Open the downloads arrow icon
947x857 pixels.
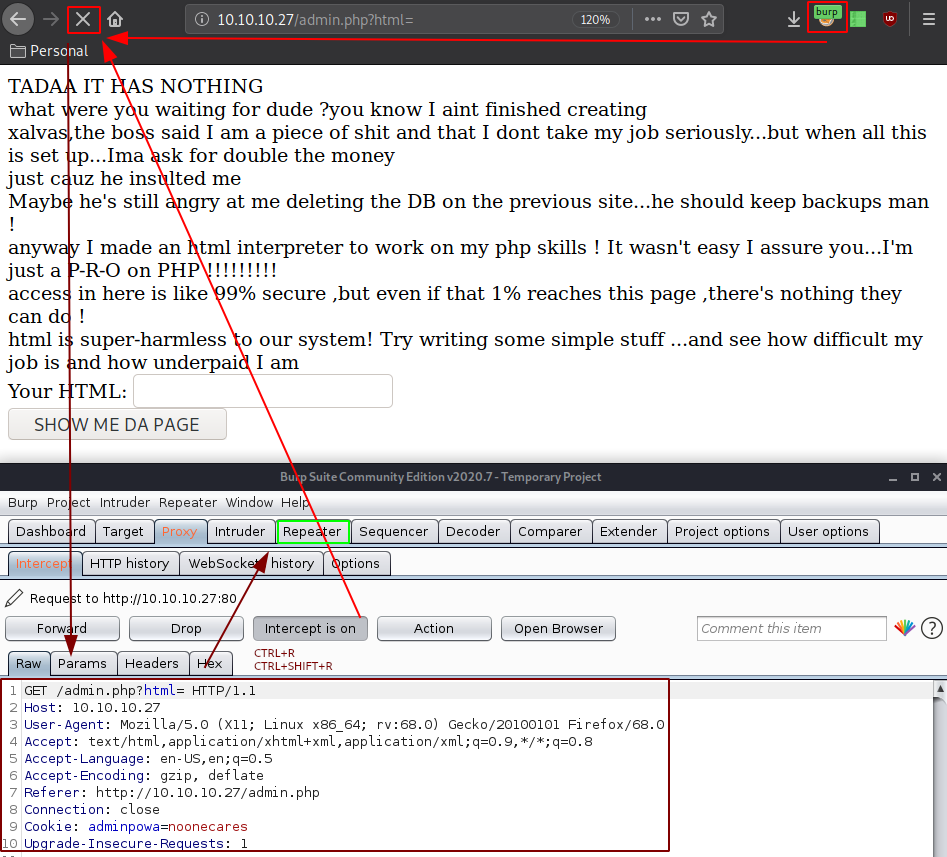[x=794, y=19]
